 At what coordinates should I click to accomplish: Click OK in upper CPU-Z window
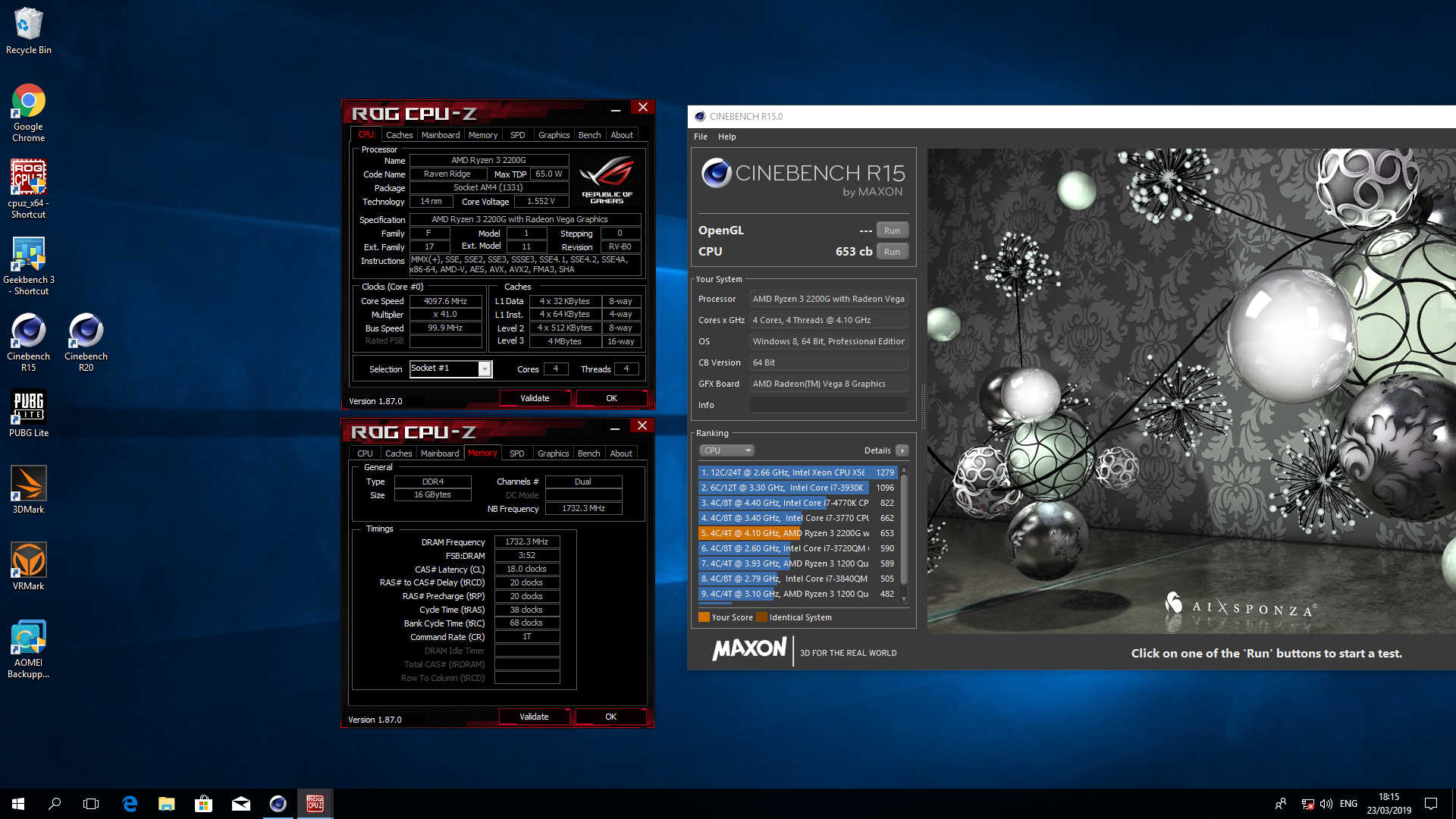[x=611, y=398]
